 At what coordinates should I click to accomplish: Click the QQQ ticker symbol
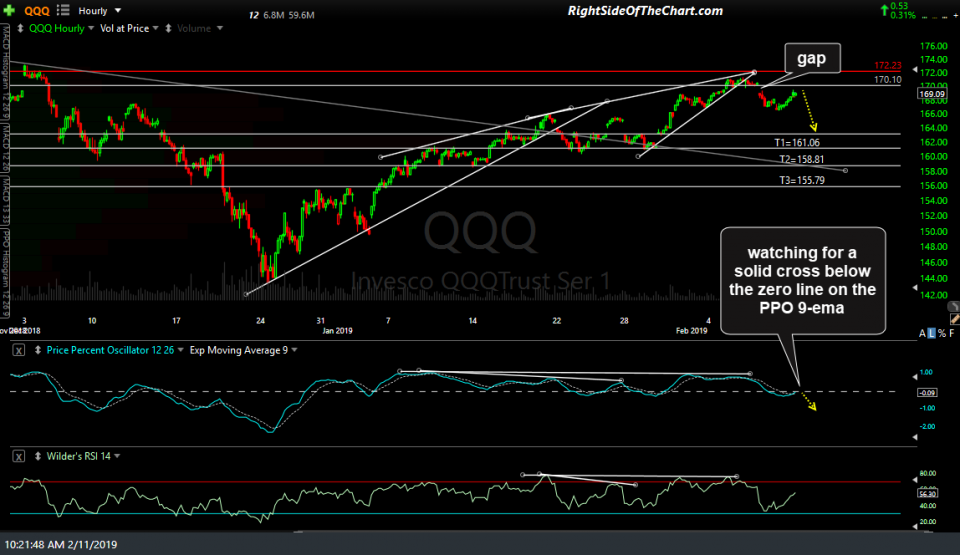pos(37,11)
